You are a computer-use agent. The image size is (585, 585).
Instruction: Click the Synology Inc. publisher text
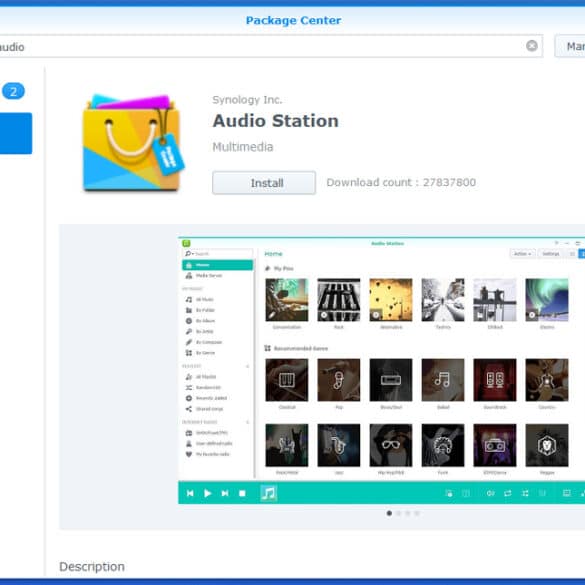click(247, 100)
